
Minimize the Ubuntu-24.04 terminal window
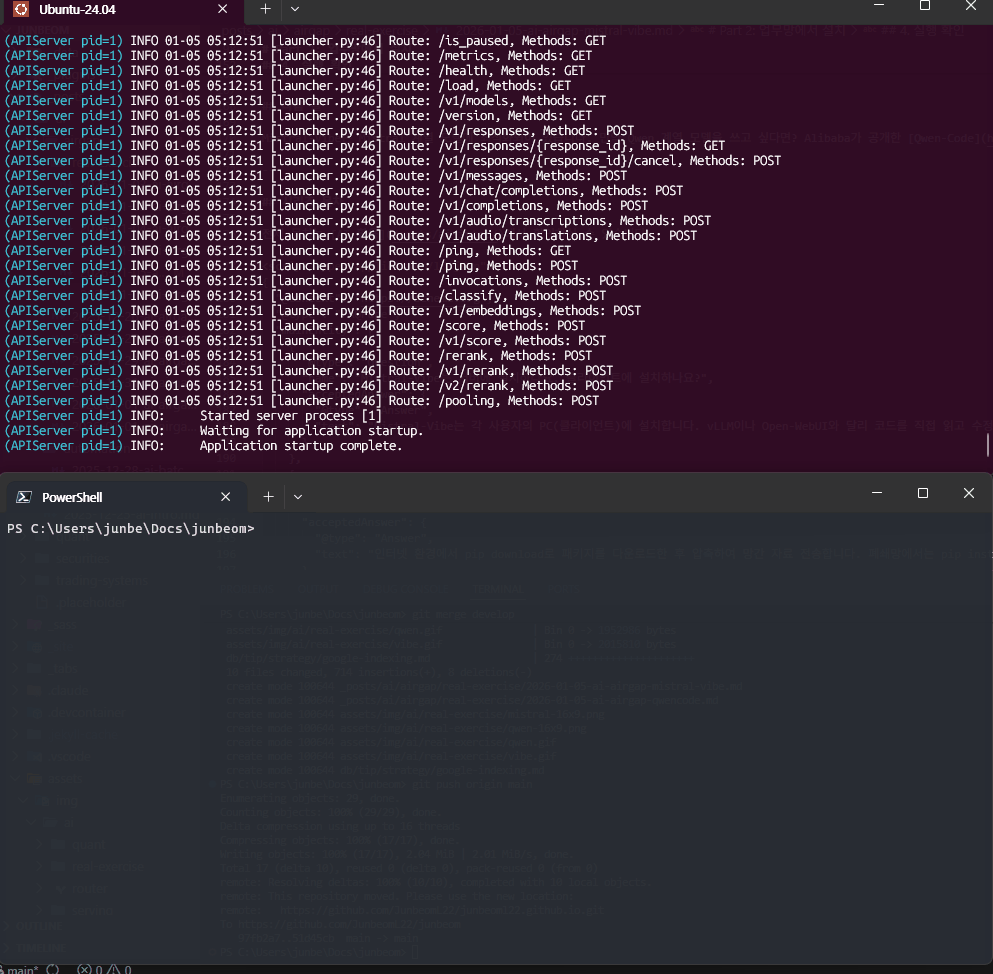(x=878, y=6)
